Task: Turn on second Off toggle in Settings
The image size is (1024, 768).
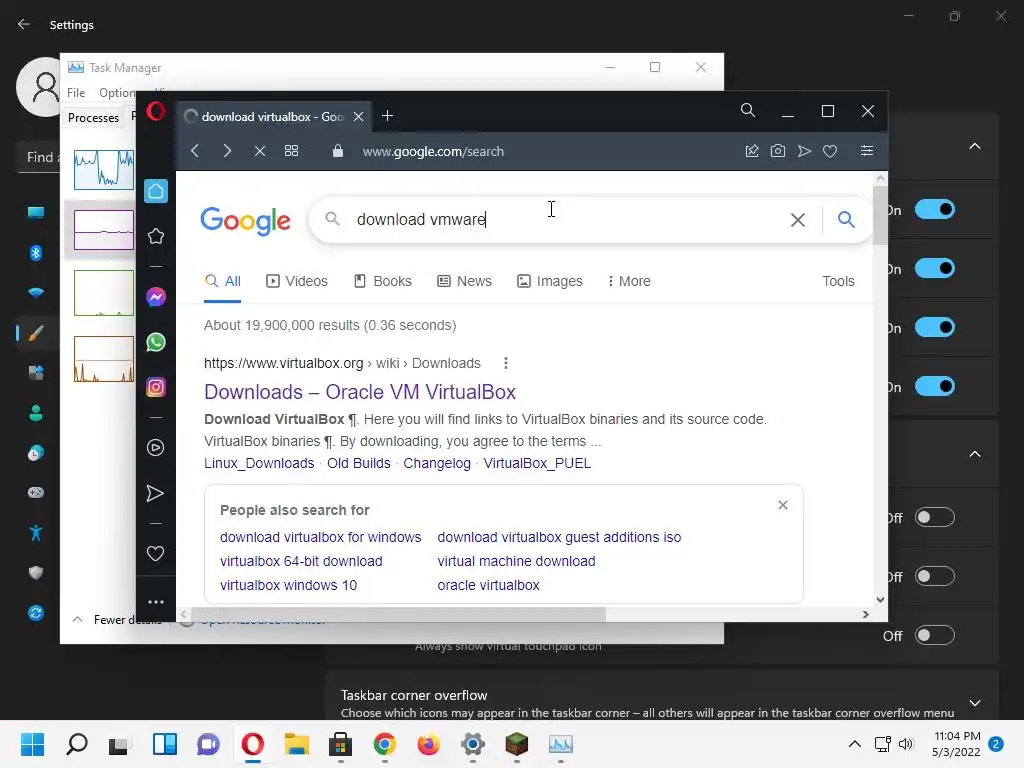Action: click(x=935, y=577)
